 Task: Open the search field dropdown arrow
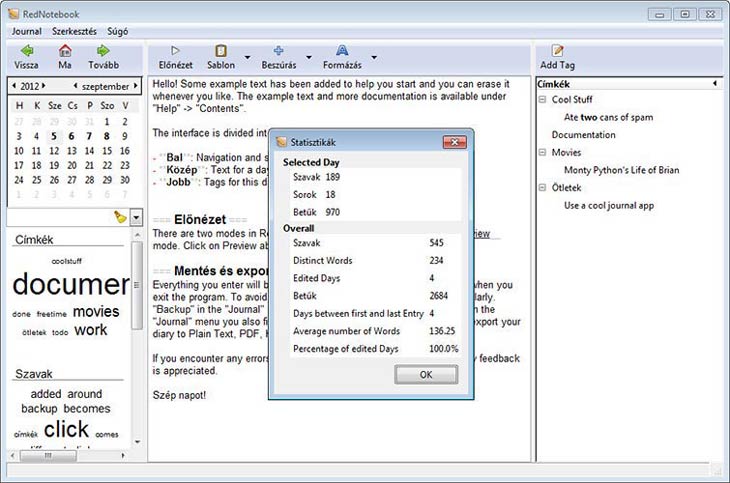coord(136,216)
